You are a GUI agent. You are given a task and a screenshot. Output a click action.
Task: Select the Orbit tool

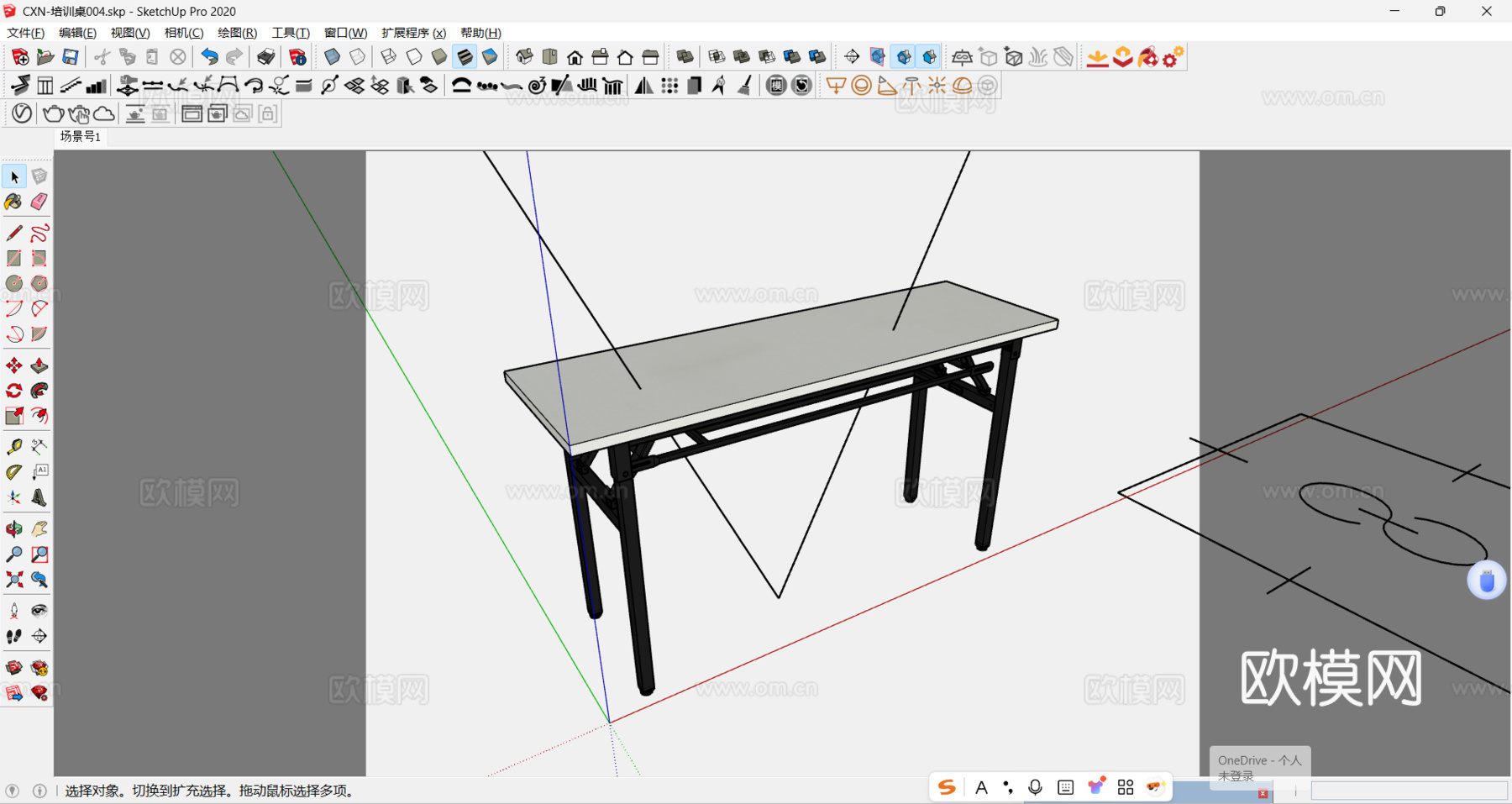pos(14,528)
